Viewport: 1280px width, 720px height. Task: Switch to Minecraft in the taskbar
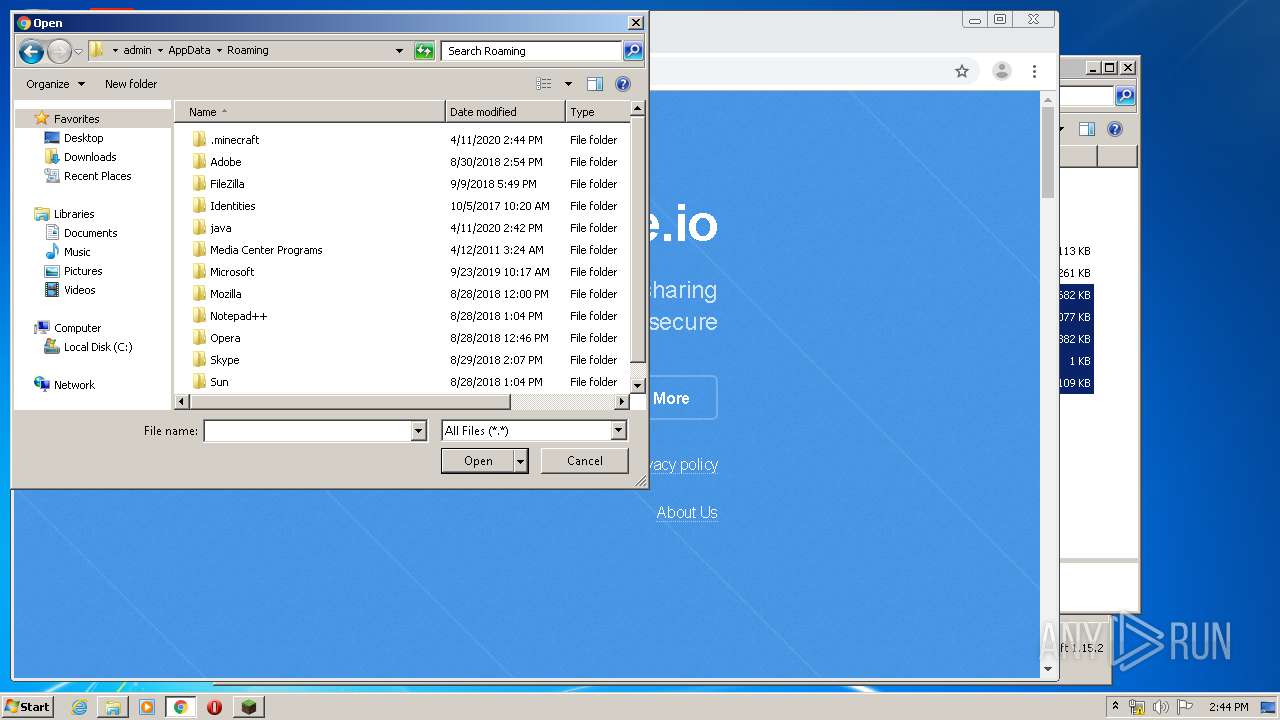pyautogui.click(x=248, y=707)
